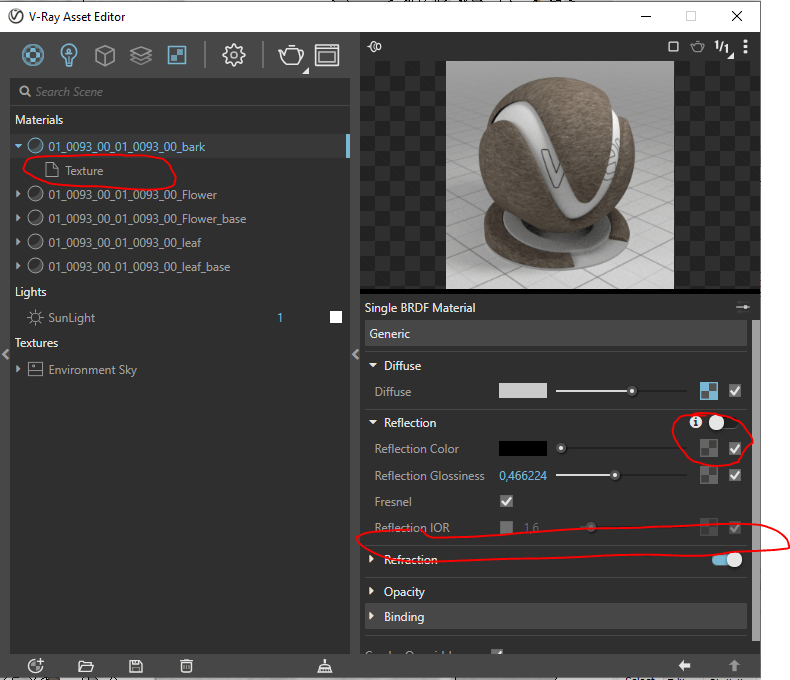This screenshot has width=790, height=680.
Task: Start render with the teapot icon
Action: (x=291, y=55)
